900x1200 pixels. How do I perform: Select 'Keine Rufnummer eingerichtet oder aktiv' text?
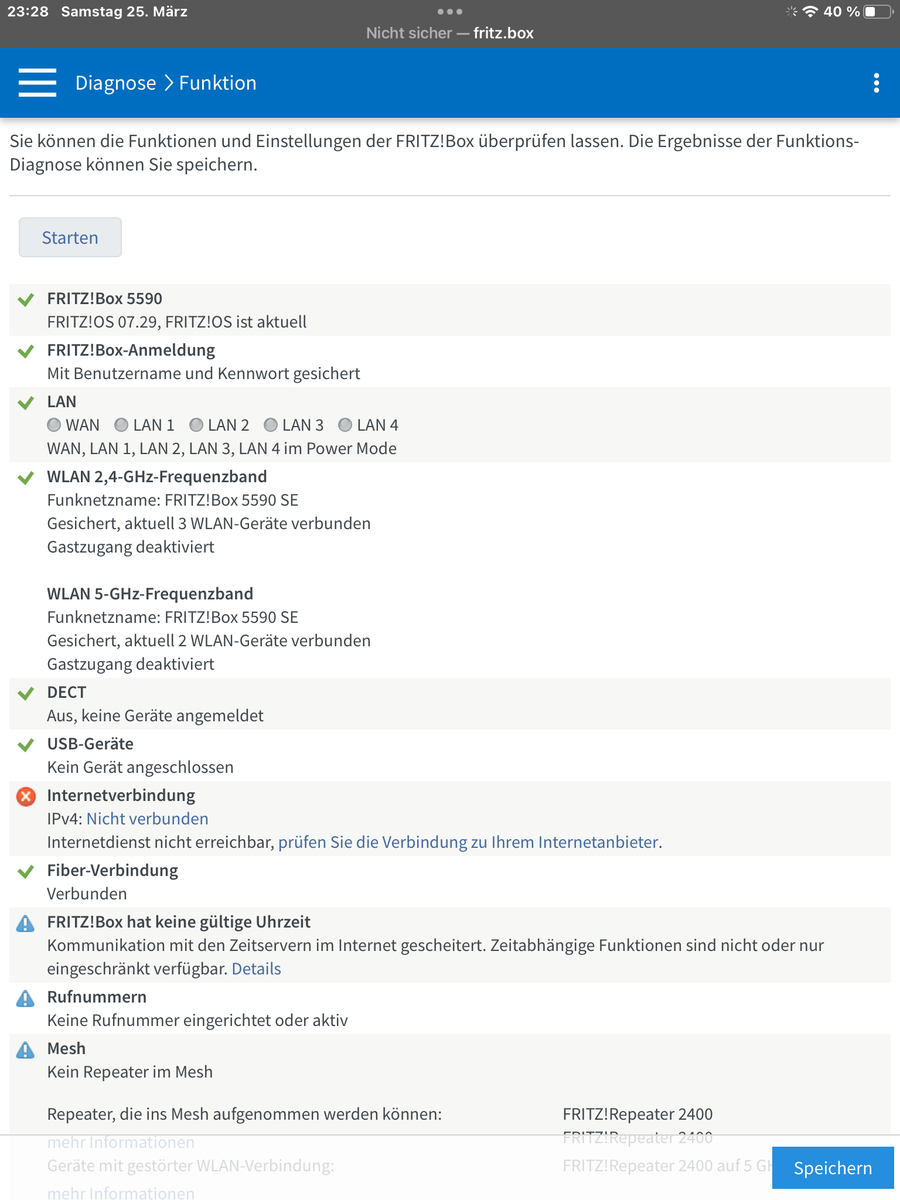pos(197,1020)
